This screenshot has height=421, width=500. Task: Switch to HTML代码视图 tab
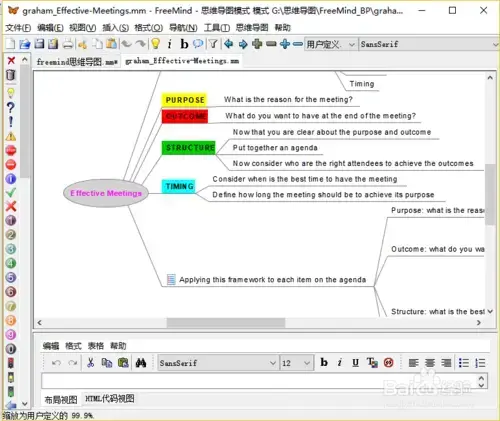click(110, 398)
